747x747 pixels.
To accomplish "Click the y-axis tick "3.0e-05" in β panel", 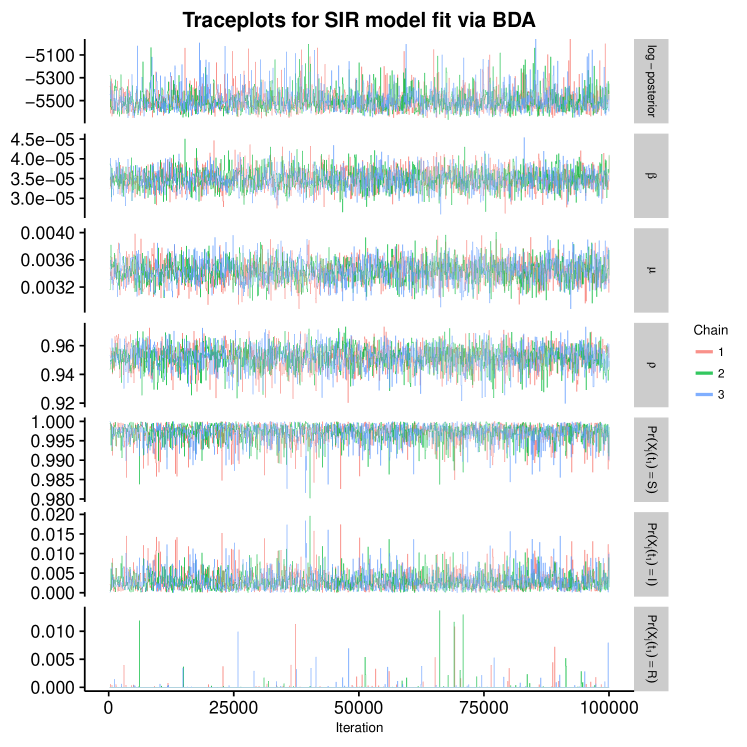I will (43, 199).
